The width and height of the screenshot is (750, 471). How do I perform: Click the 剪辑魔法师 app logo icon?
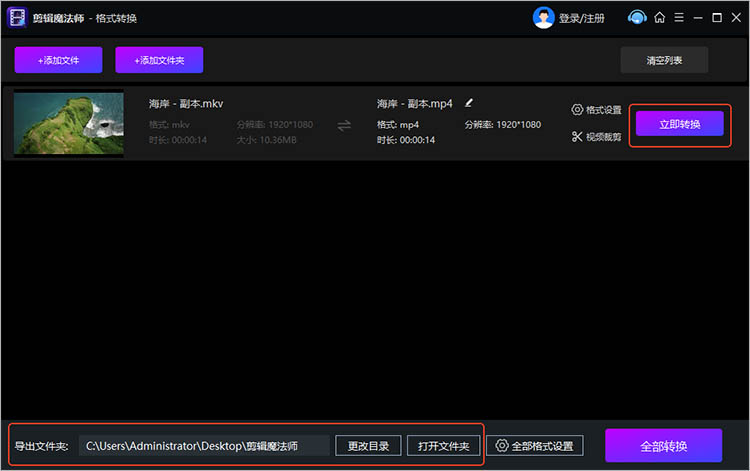pyautogui.click(x=17, y=18)
